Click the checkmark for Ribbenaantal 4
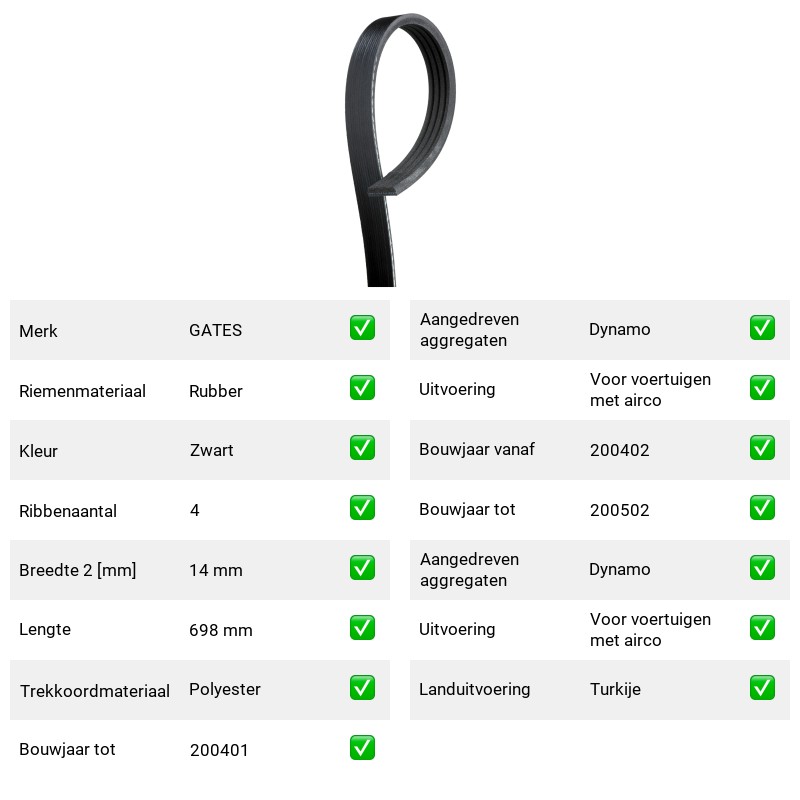 [x=362, y=508]
